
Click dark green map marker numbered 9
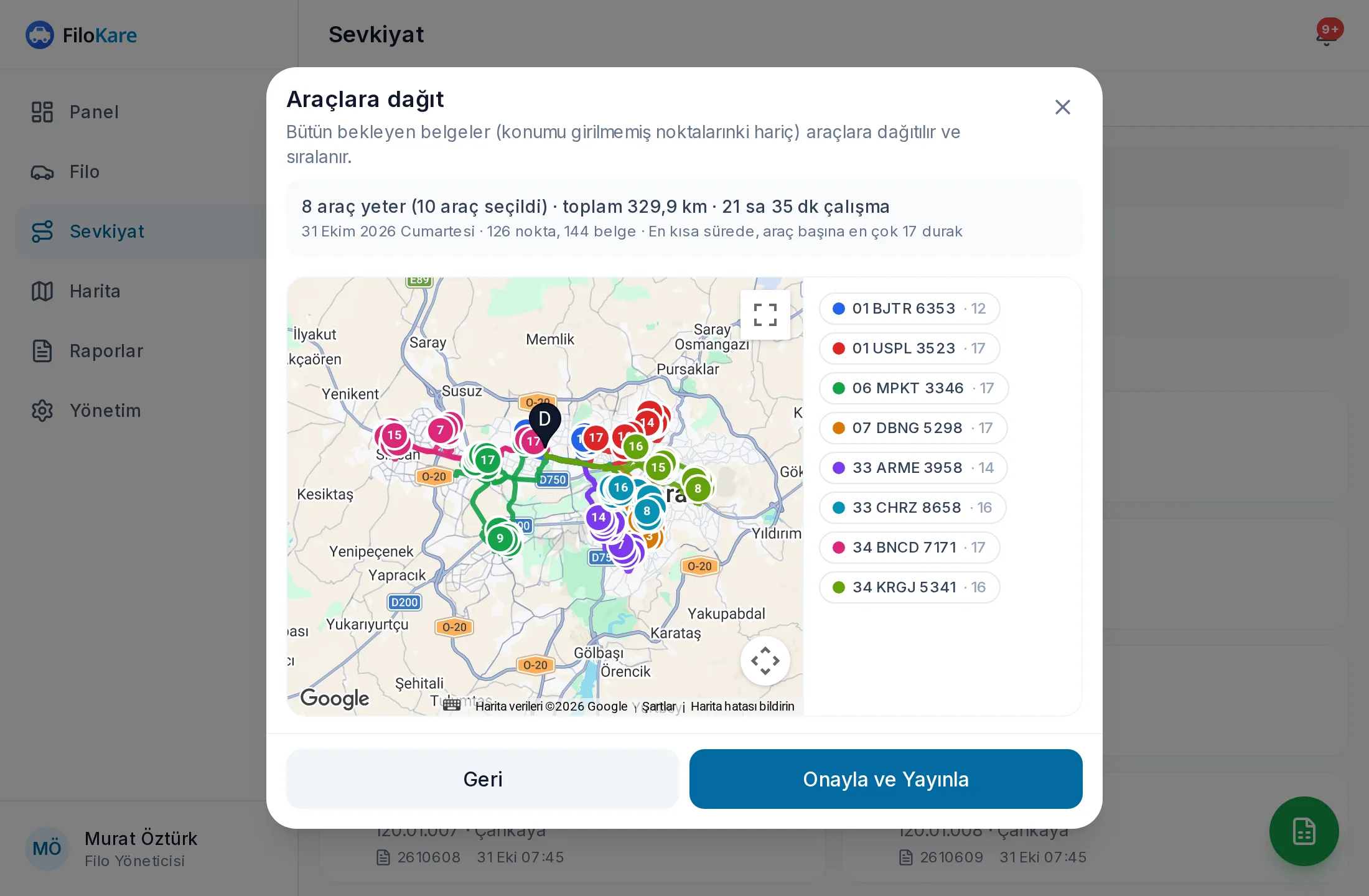pos(500,538)
